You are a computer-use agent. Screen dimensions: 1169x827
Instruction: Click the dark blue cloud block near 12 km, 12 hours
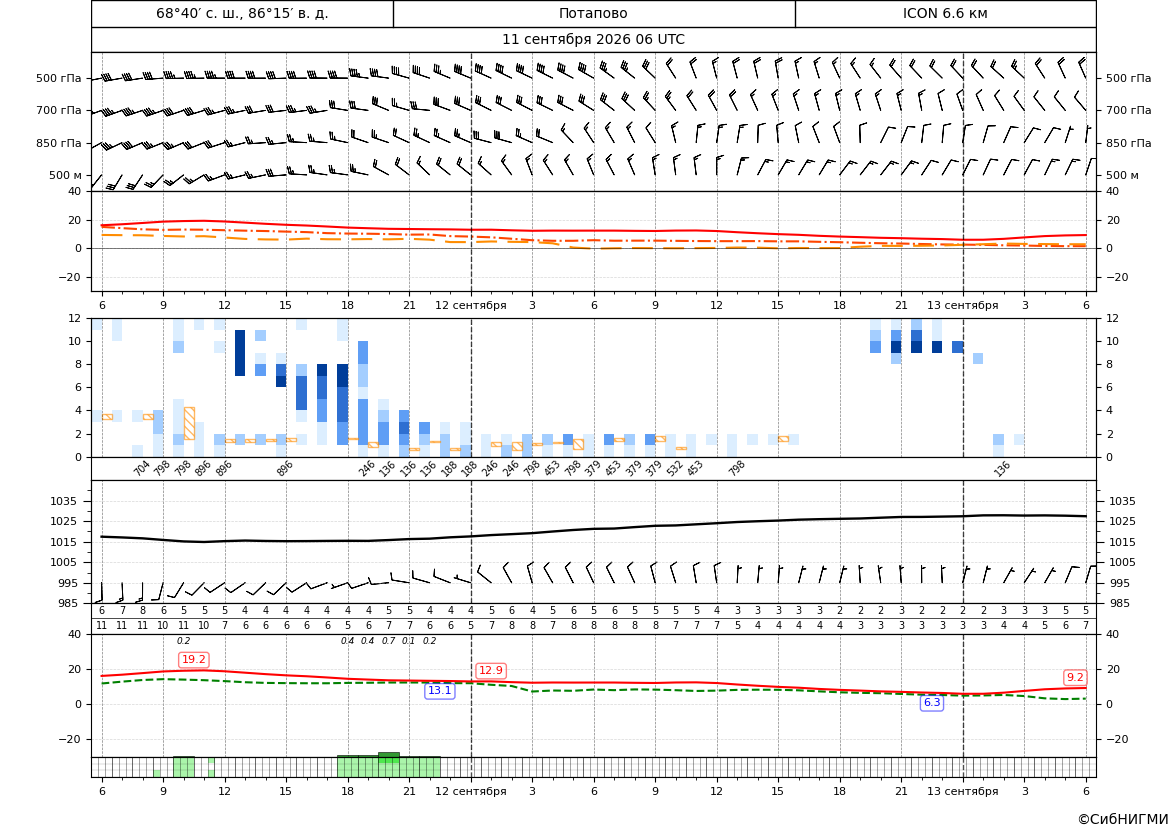[x=240, y=353]
